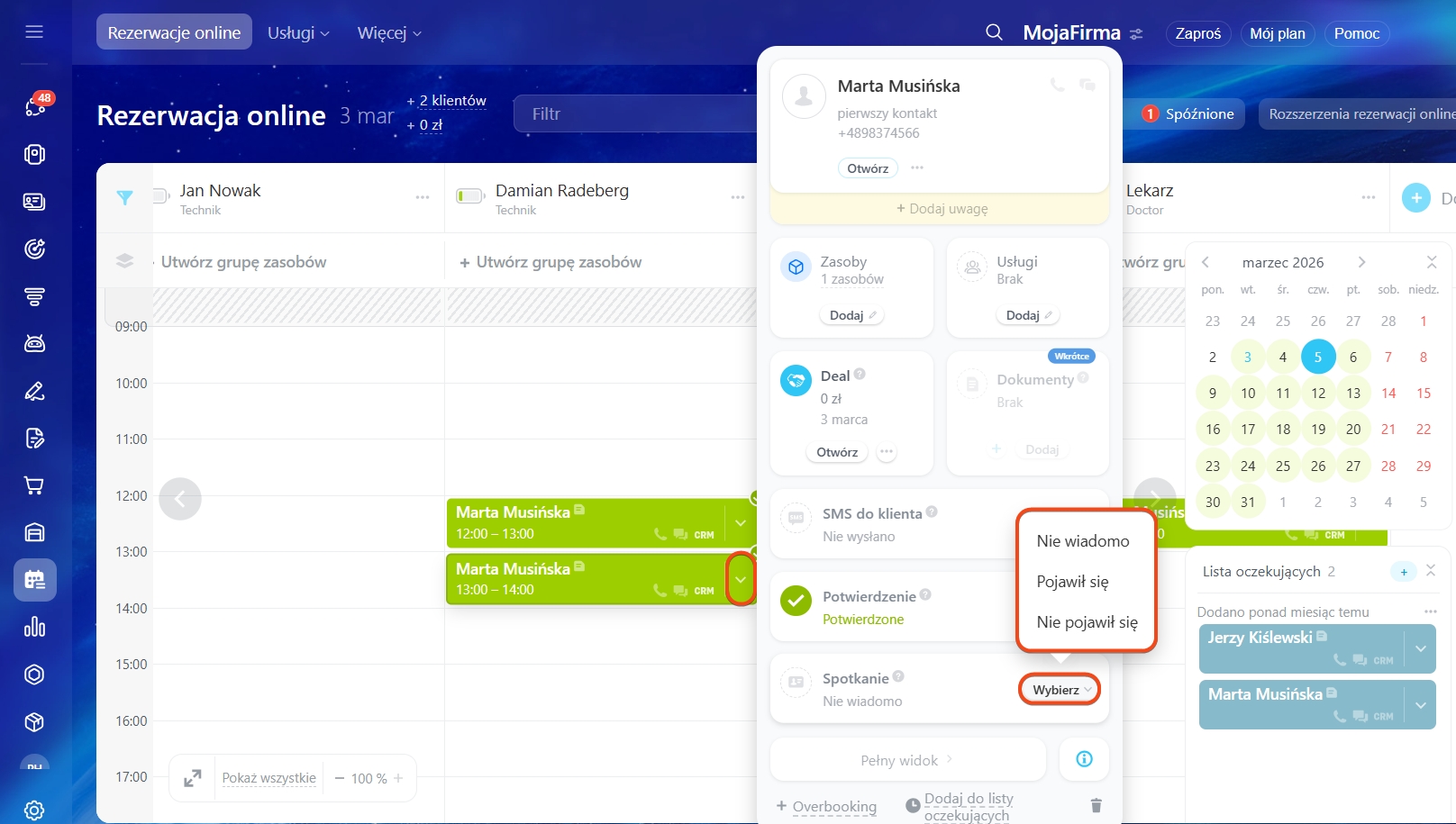This screenshot has height=824, width=1456.
Task: Open the Wybierz dropdown for Spotkanie
Action: pyautogui.click(x=1060, y=690)
